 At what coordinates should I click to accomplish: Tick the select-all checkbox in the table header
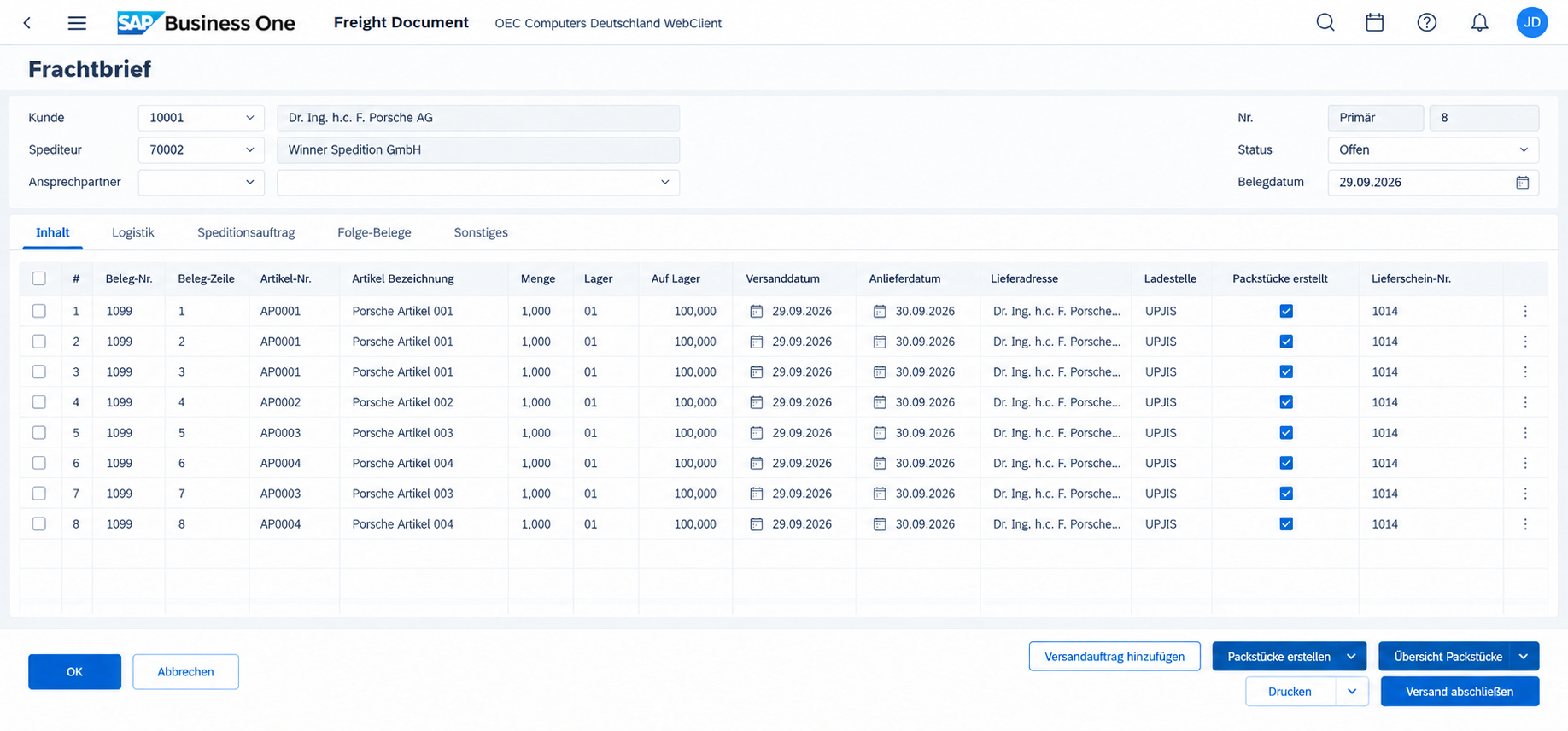pyautogui.click(x=39, y=278)
